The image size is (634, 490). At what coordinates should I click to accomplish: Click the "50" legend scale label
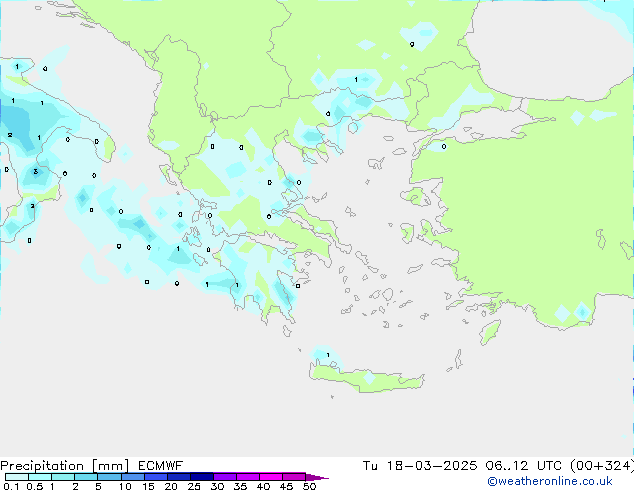(x=309, y=486)
